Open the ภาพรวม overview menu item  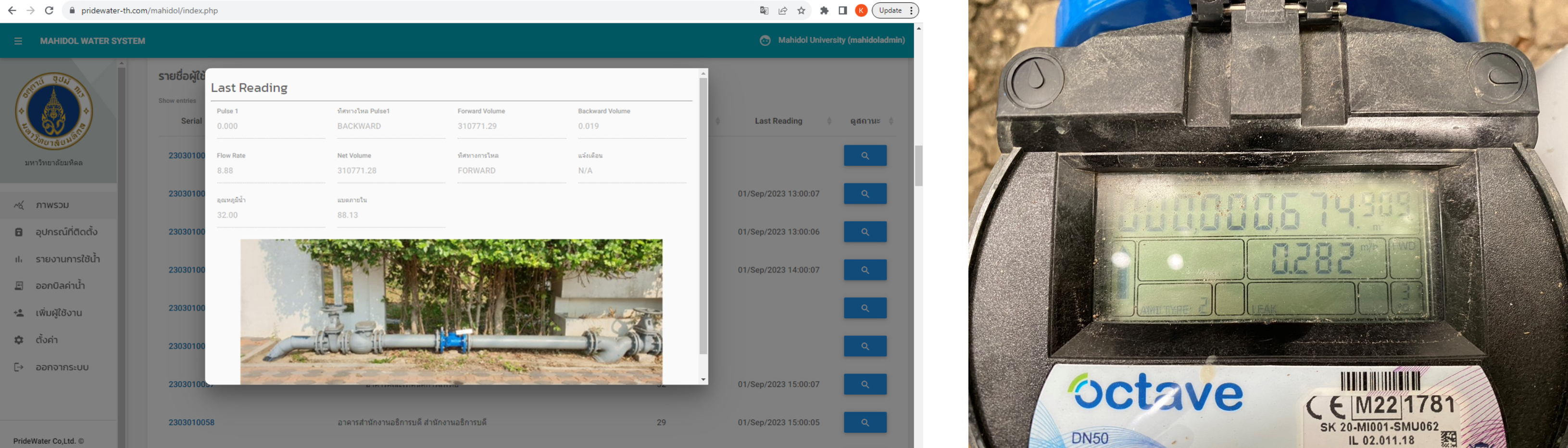click(52, 205)
